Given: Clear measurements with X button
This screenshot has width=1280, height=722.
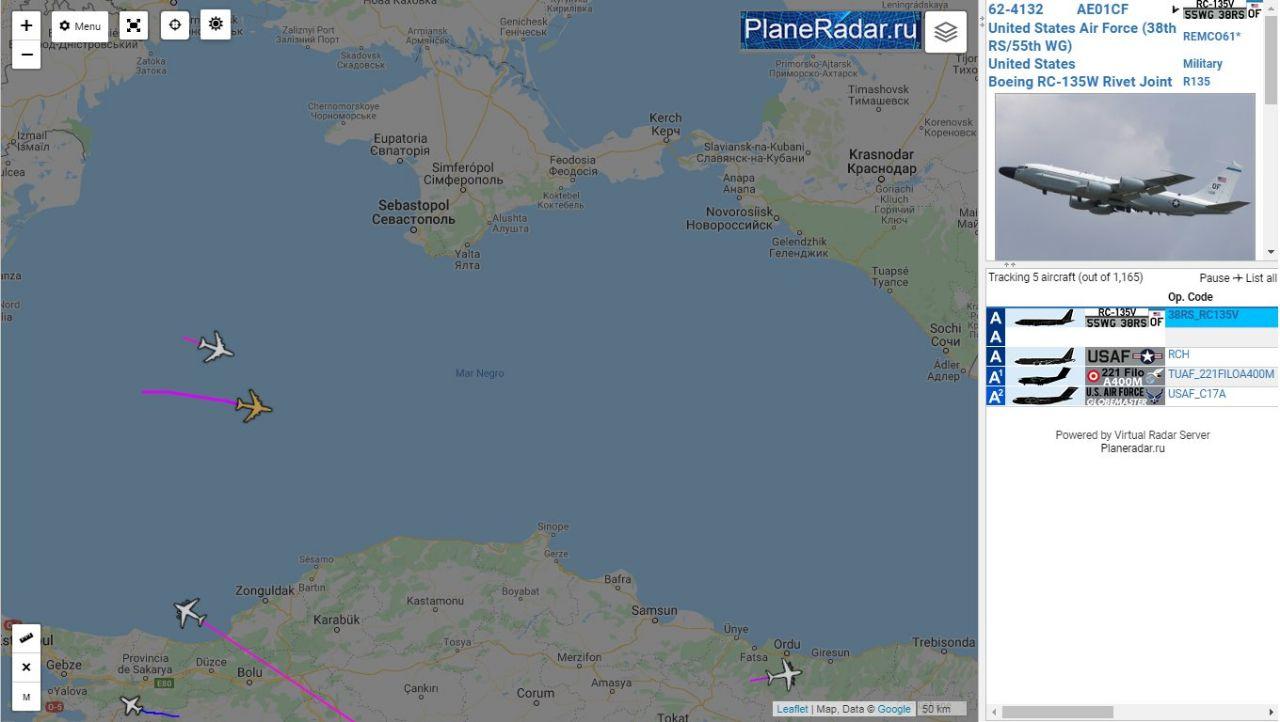Looking at the screenshot, I should tap(26, 667).
